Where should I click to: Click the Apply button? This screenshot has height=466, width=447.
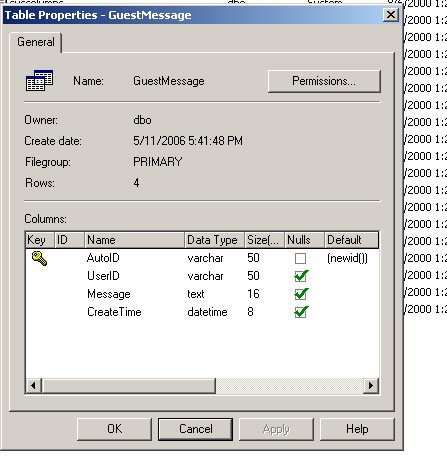click(x=276, y=429)
